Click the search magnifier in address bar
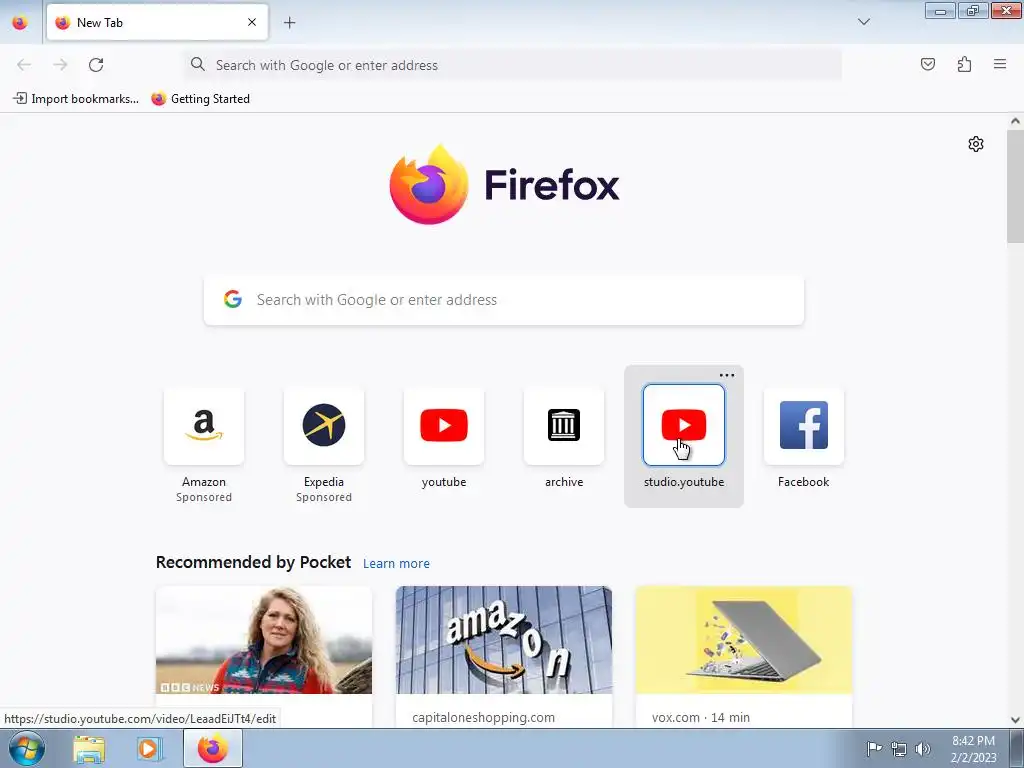This screenshot has width=1024, height=768. 198,64
